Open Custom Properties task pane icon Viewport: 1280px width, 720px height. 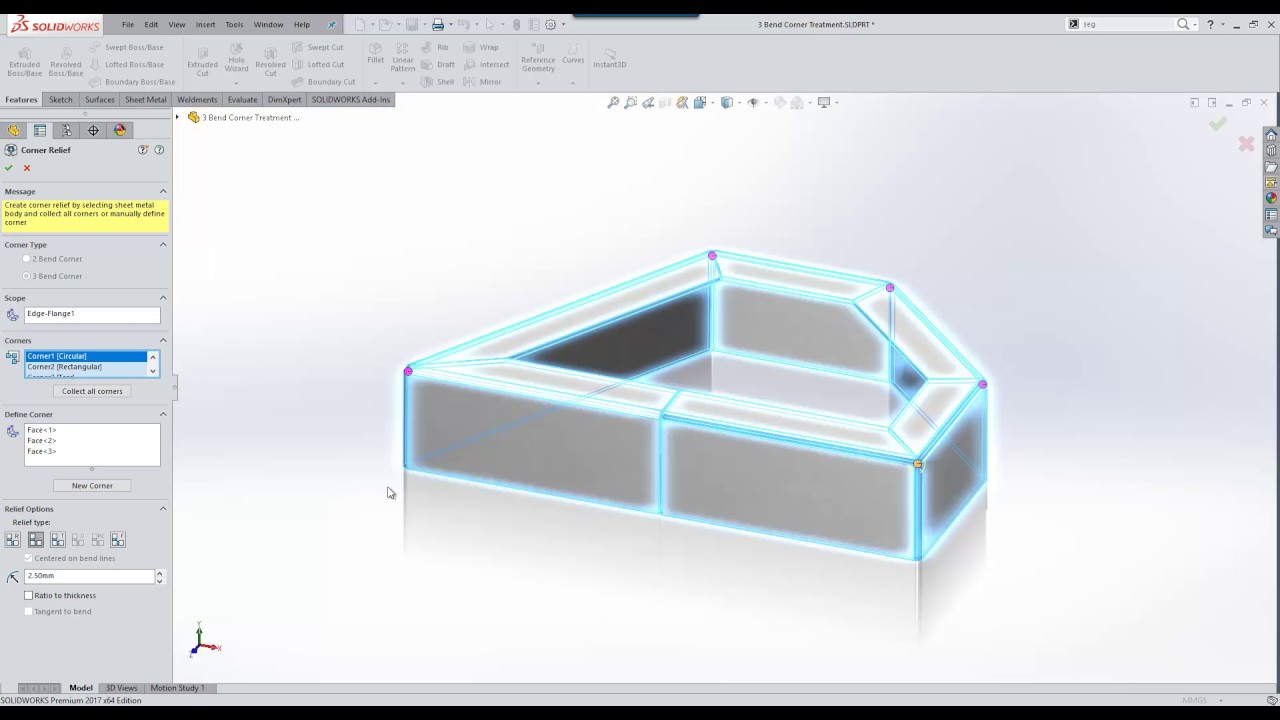(1271, 214)
